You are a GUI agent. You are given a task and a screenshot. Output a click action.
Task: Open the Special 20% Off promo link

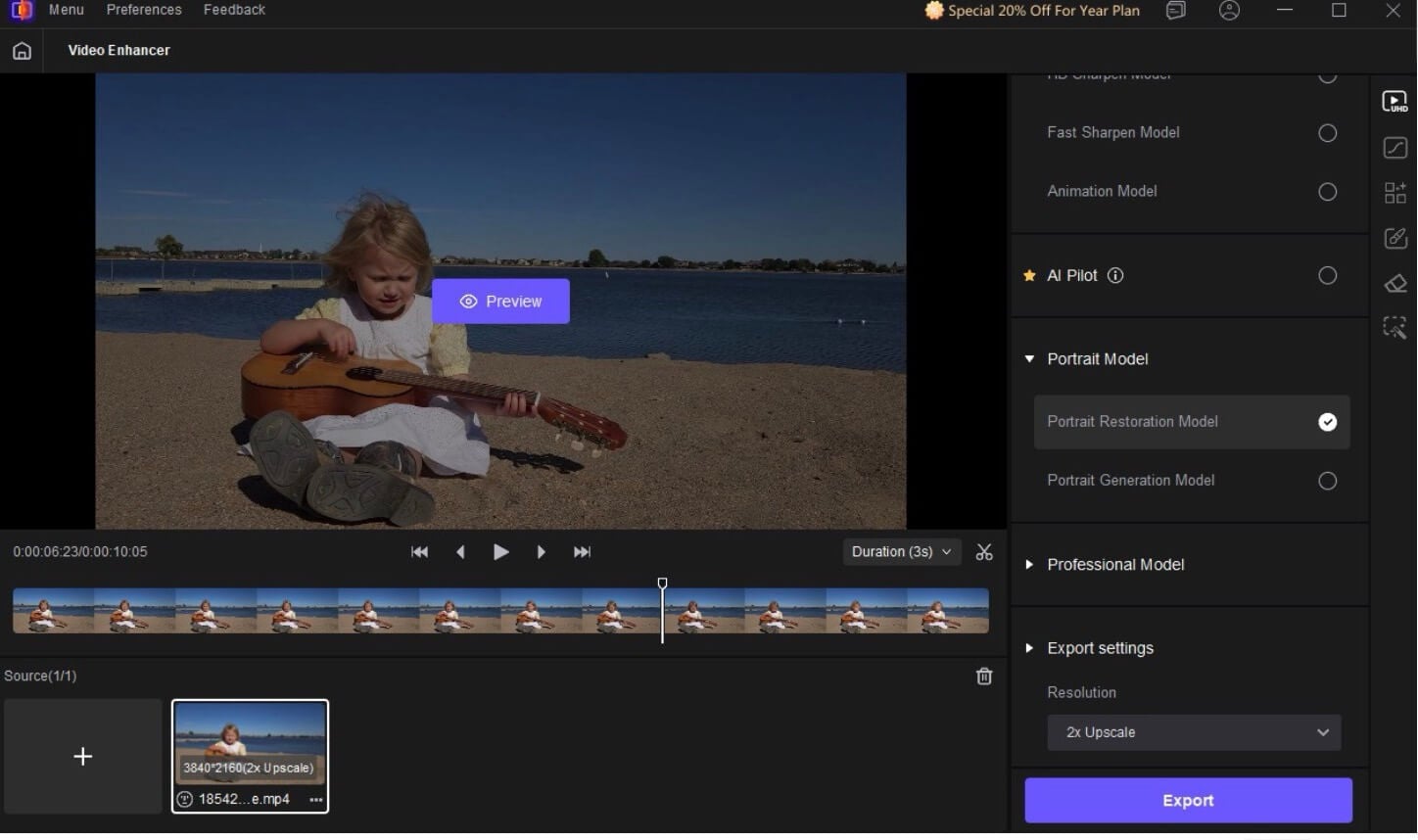(x=1032, y=11)
